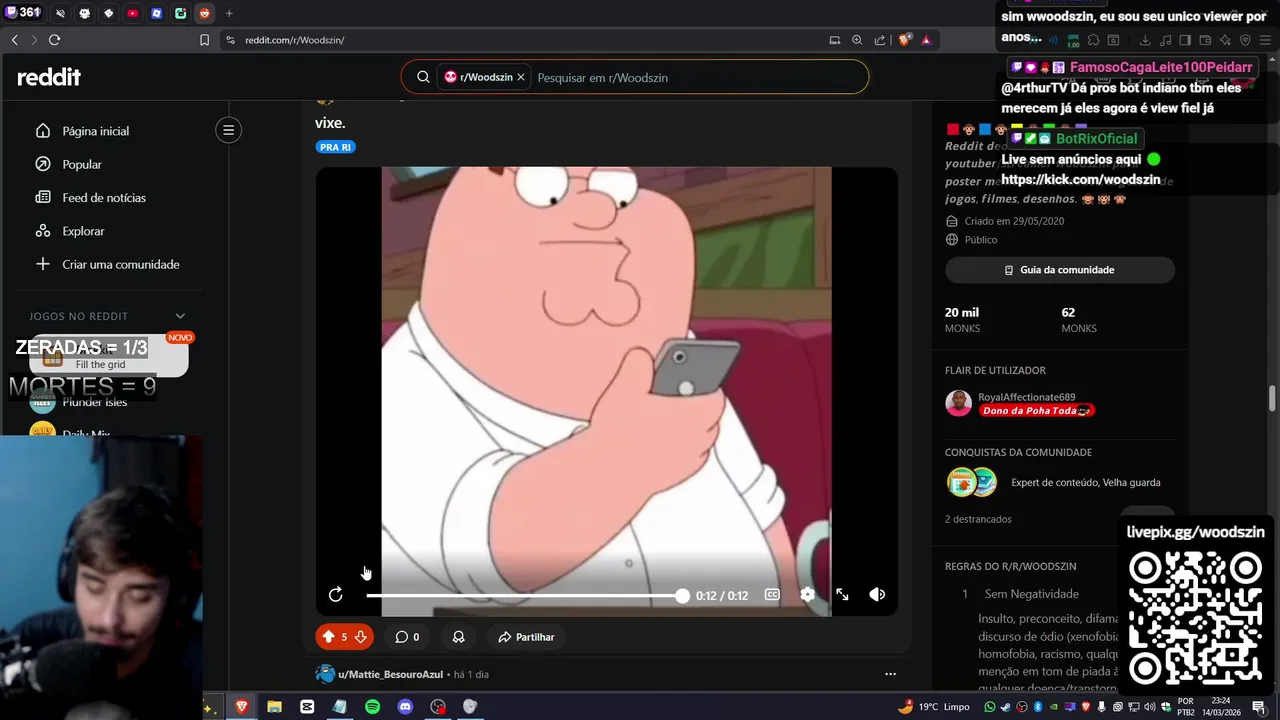This screenshot has width=1280, height=720.
Task: Open Windows notification center icon
Action: [1259, 707]
